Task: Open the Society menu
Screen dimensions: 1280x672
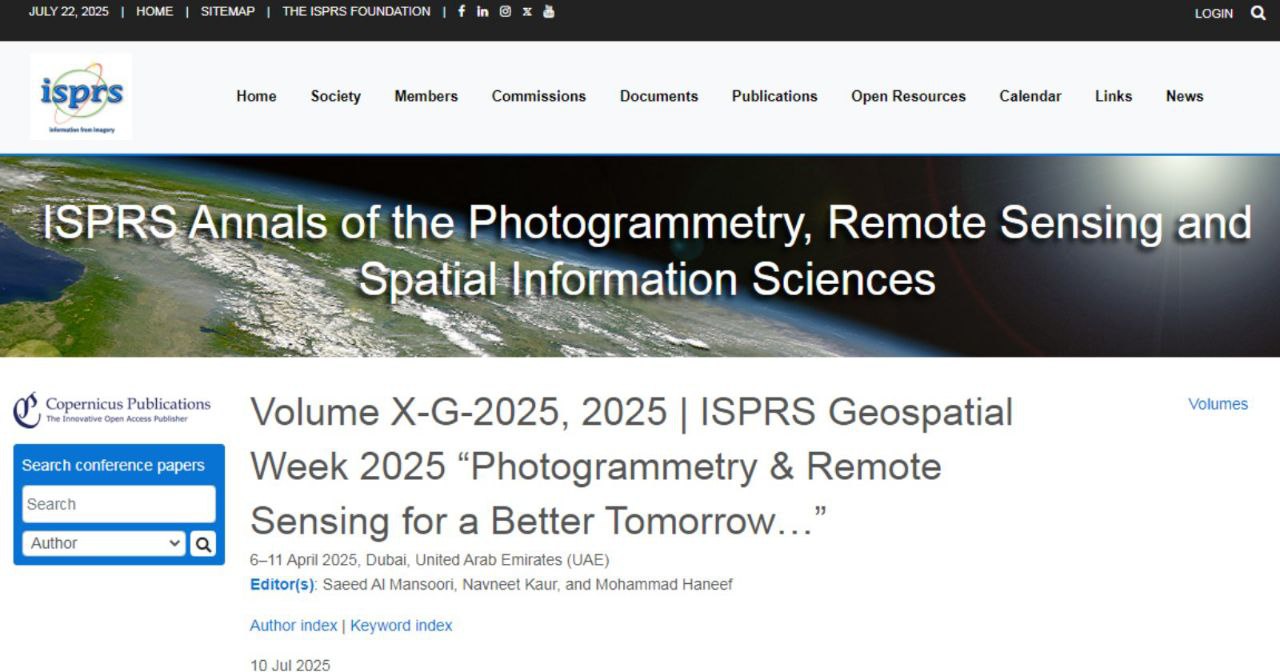Action: [x=335, y=96]
